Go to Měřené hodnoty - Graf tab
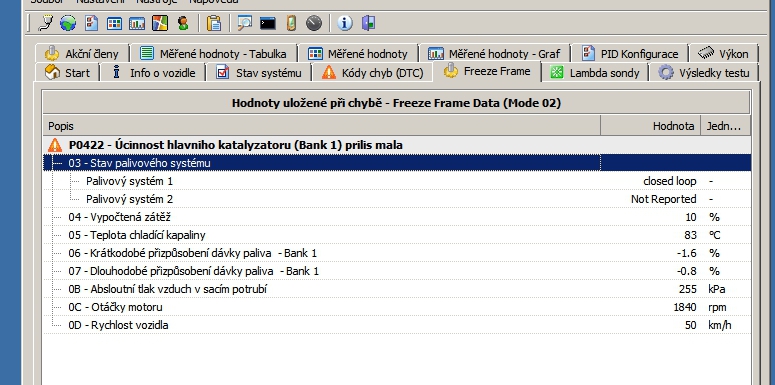The width and height of the screenshot is (775, 385). (x=494, y=53)
